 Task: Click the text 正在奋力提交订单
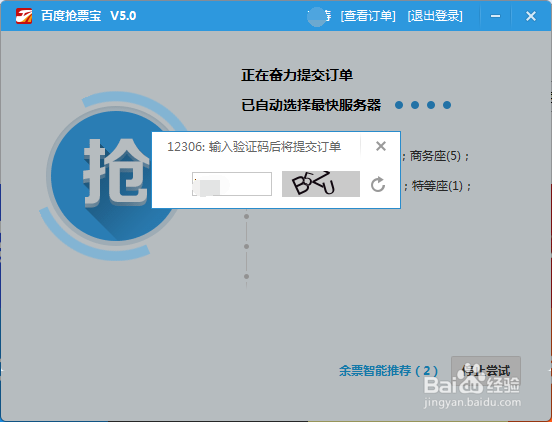coord(297,75)
